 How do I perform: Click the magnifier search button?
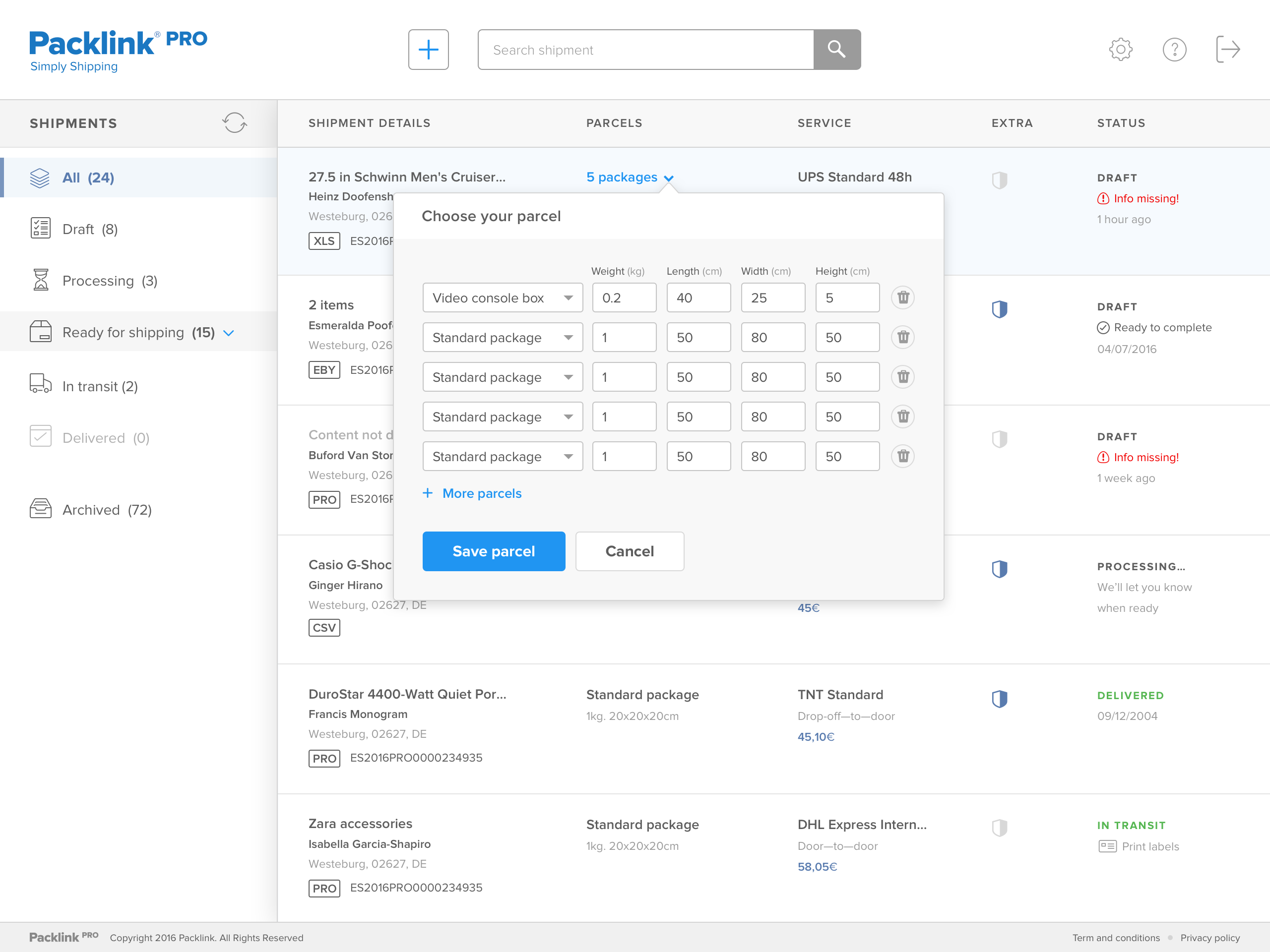836,50
